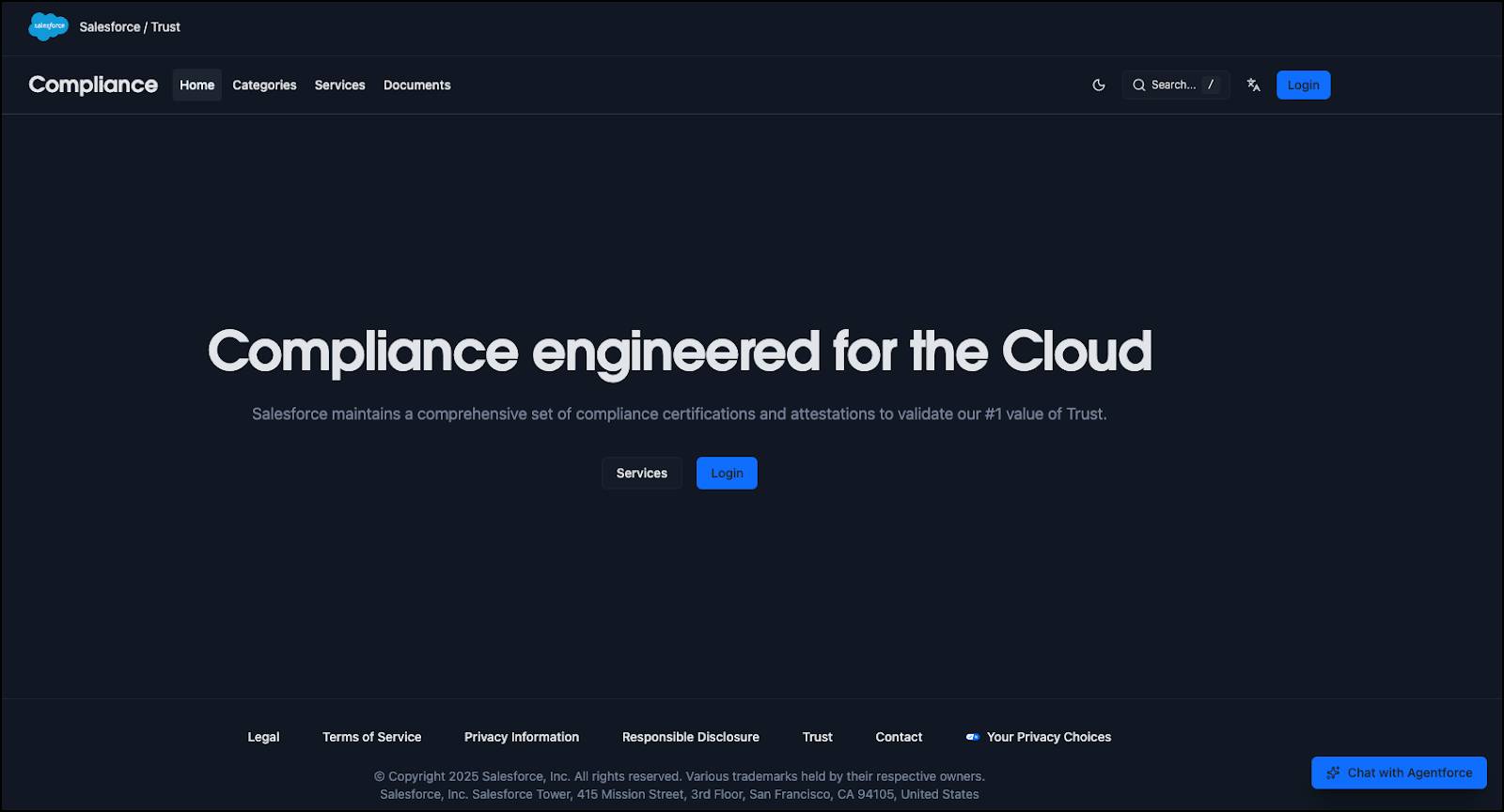Screen dimensions: 1504x812
Task: Click the Salesforce maintains a comprehensive set subtitle
Action: tap(680, 414)
